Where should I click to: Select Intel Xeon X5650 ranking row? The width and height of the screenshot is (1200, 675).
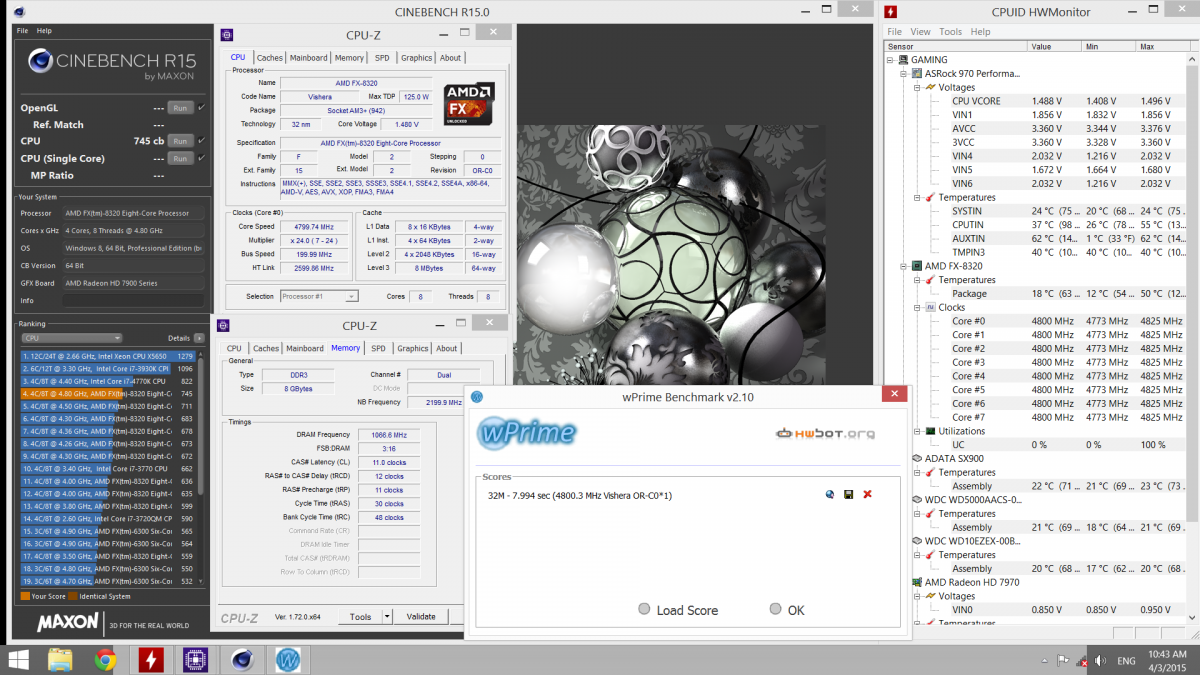pyautogui.click(x=108, y=356)
